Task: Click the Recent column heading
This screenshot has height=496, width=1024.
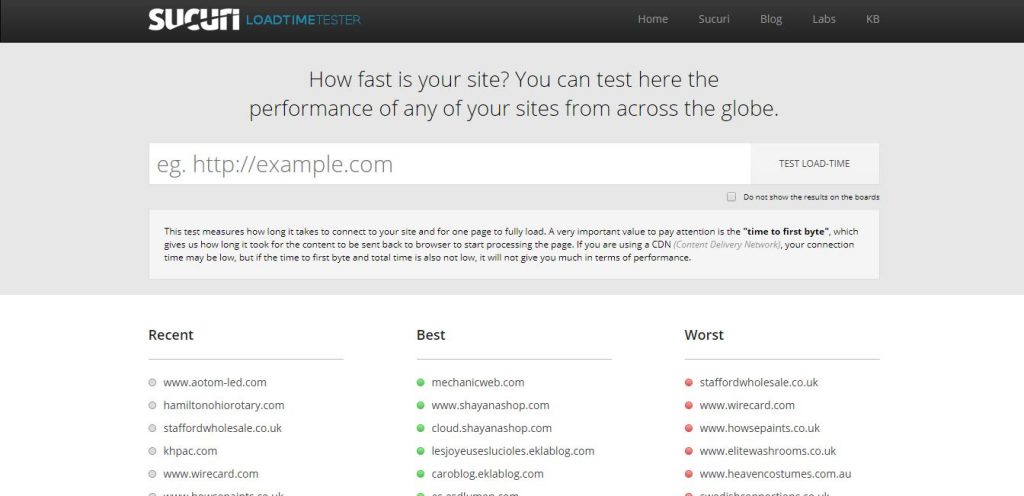Action: click(x=171, y=335)
